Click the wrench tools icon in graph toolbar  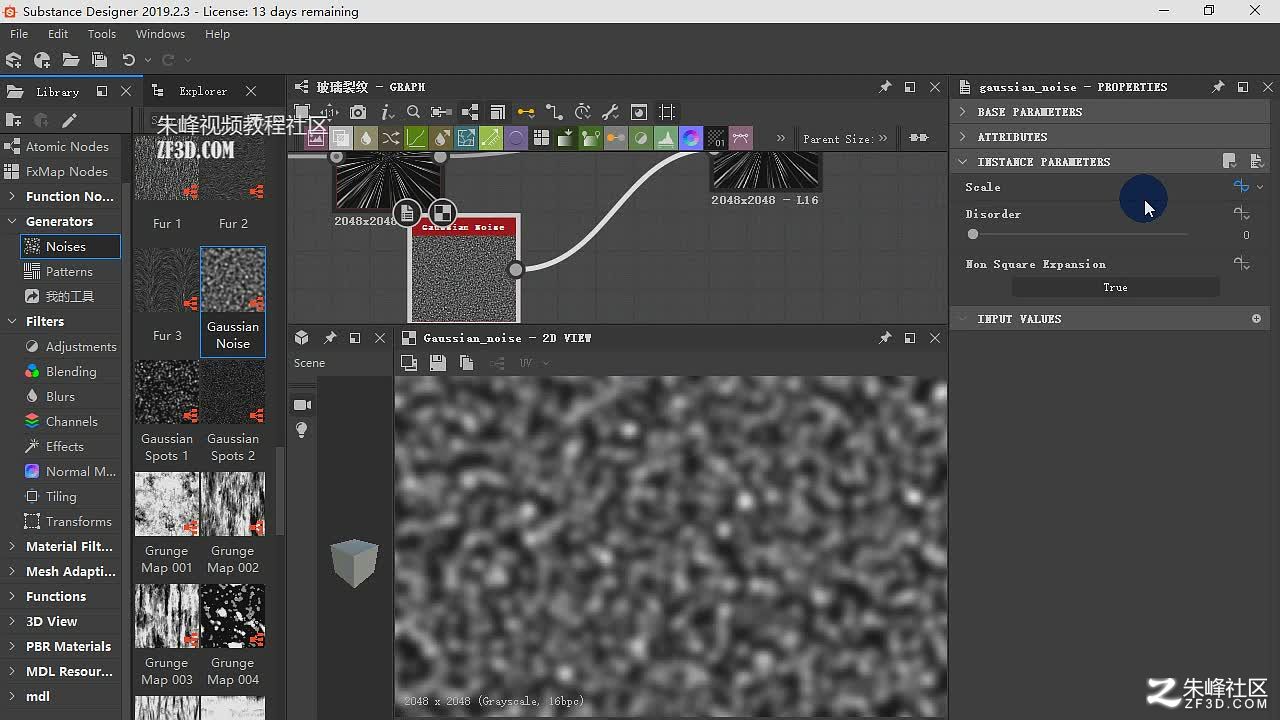[x=611, y=112]
